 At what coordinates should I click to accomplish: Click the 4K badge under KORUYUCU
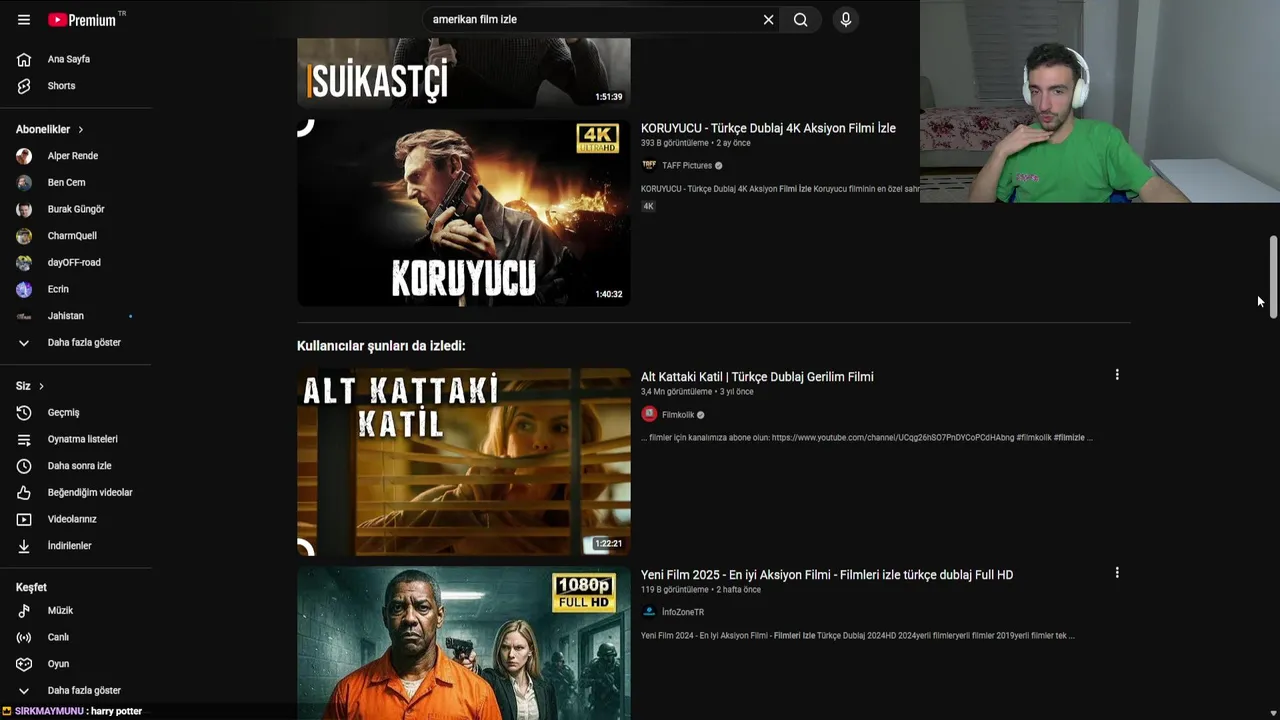pos(648,206)
